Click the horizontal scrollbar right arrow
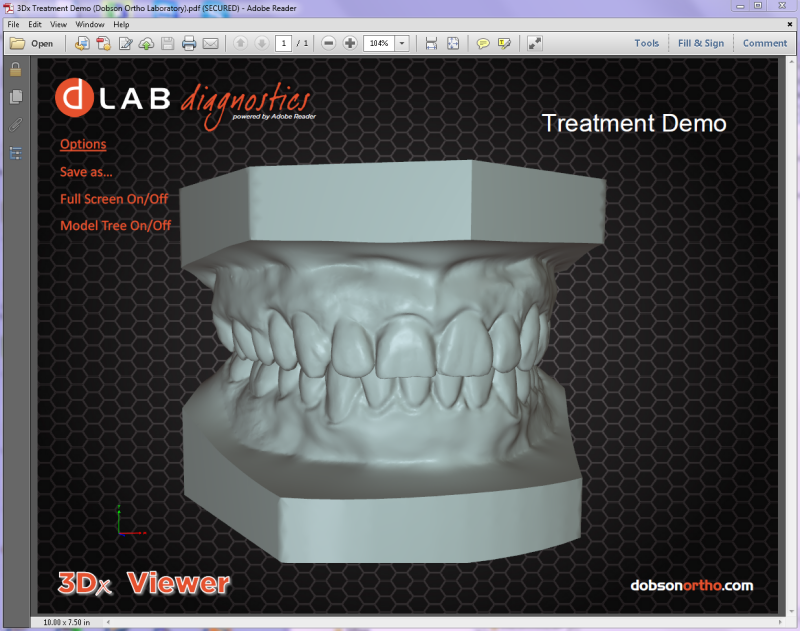The height and width of the screenshot is (631, 800). (780, 622)
